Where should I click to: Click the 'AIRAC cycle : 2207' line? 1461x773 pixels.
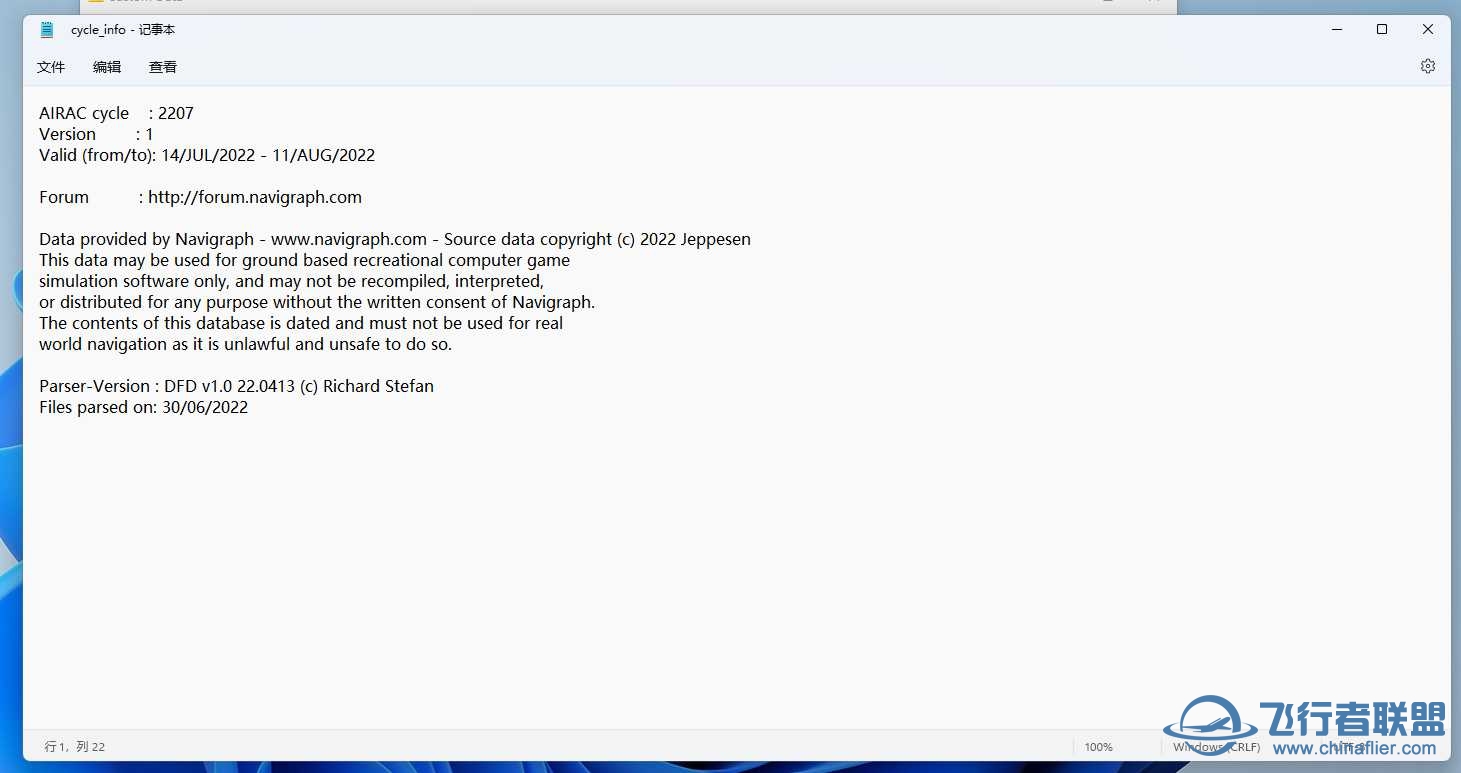coord(116,113)
